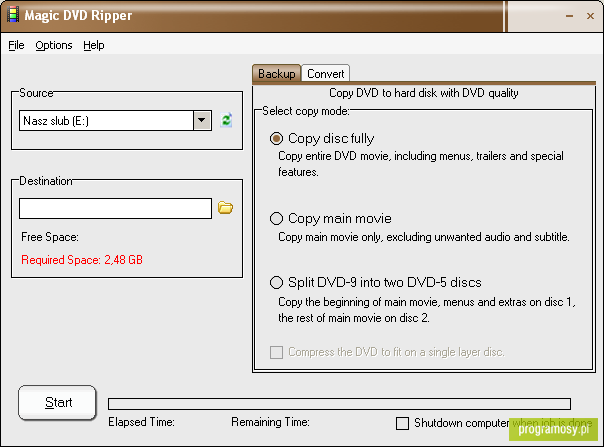Click the Elapsed Time: label
This screenshot has width=604, height=447.
click(x=141, y=422)
